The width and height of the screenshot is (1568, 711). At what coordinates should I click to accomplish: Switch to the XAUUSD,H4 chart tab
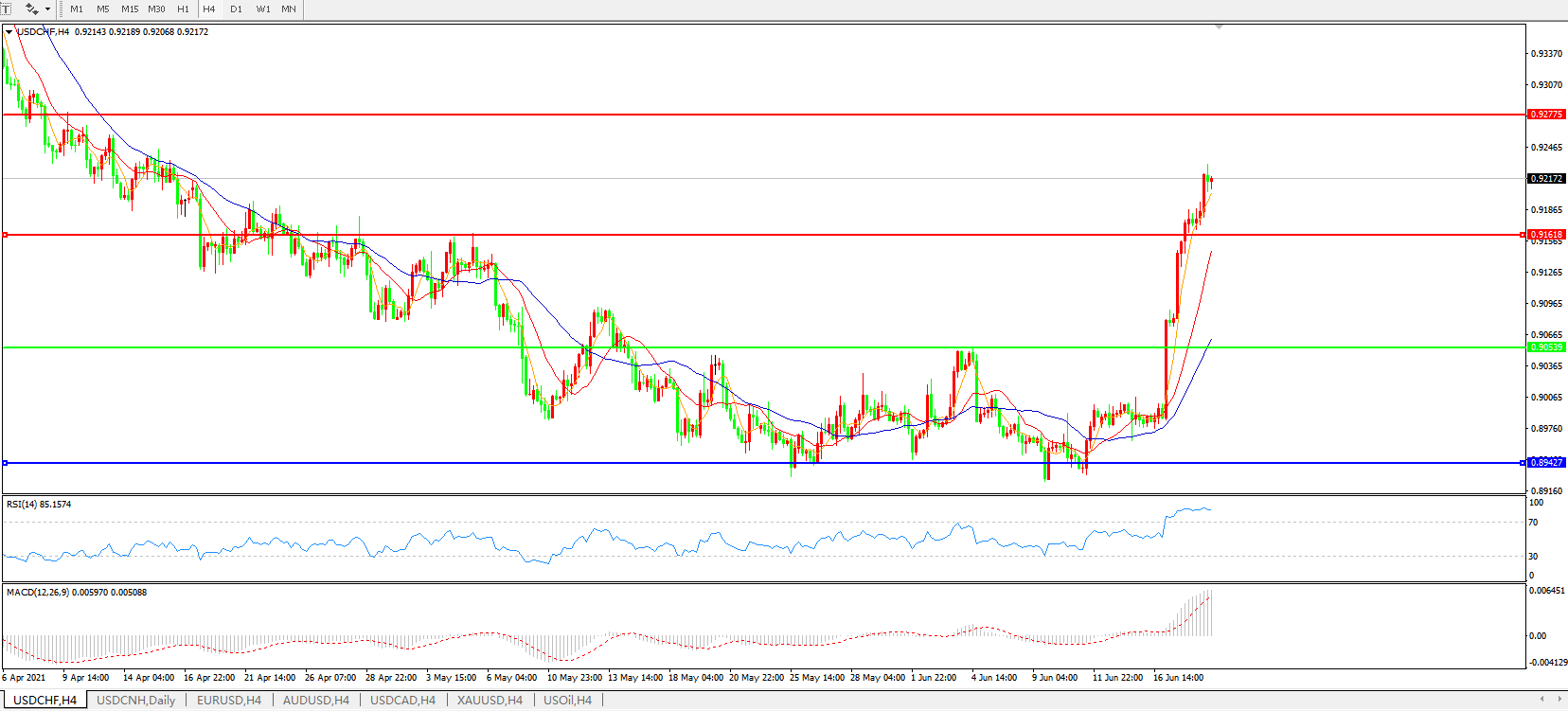pyautogui.click(x=489, y=701)
